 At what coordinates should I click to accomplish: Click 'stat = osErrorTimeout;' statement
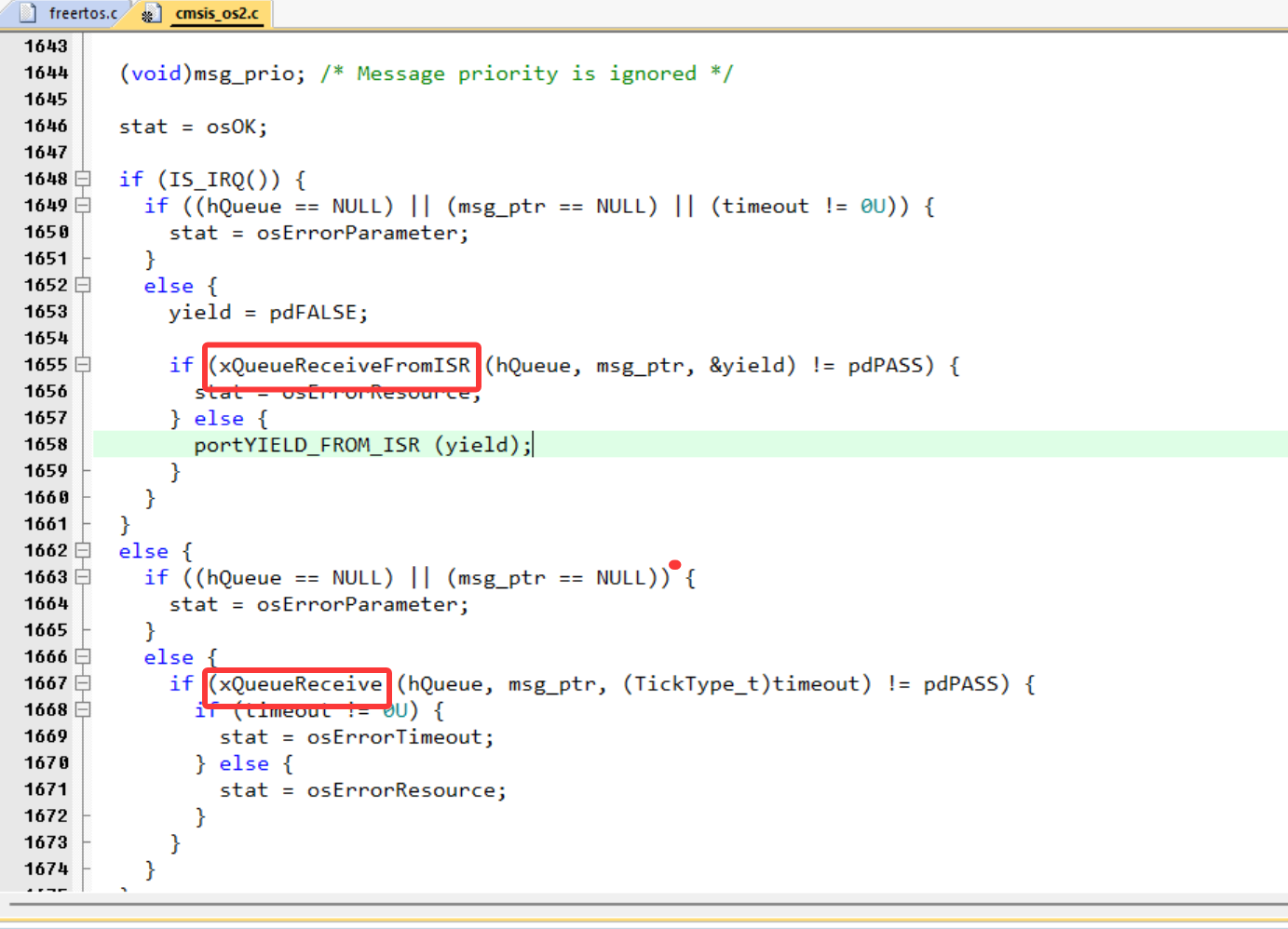(x=358, y=737)
